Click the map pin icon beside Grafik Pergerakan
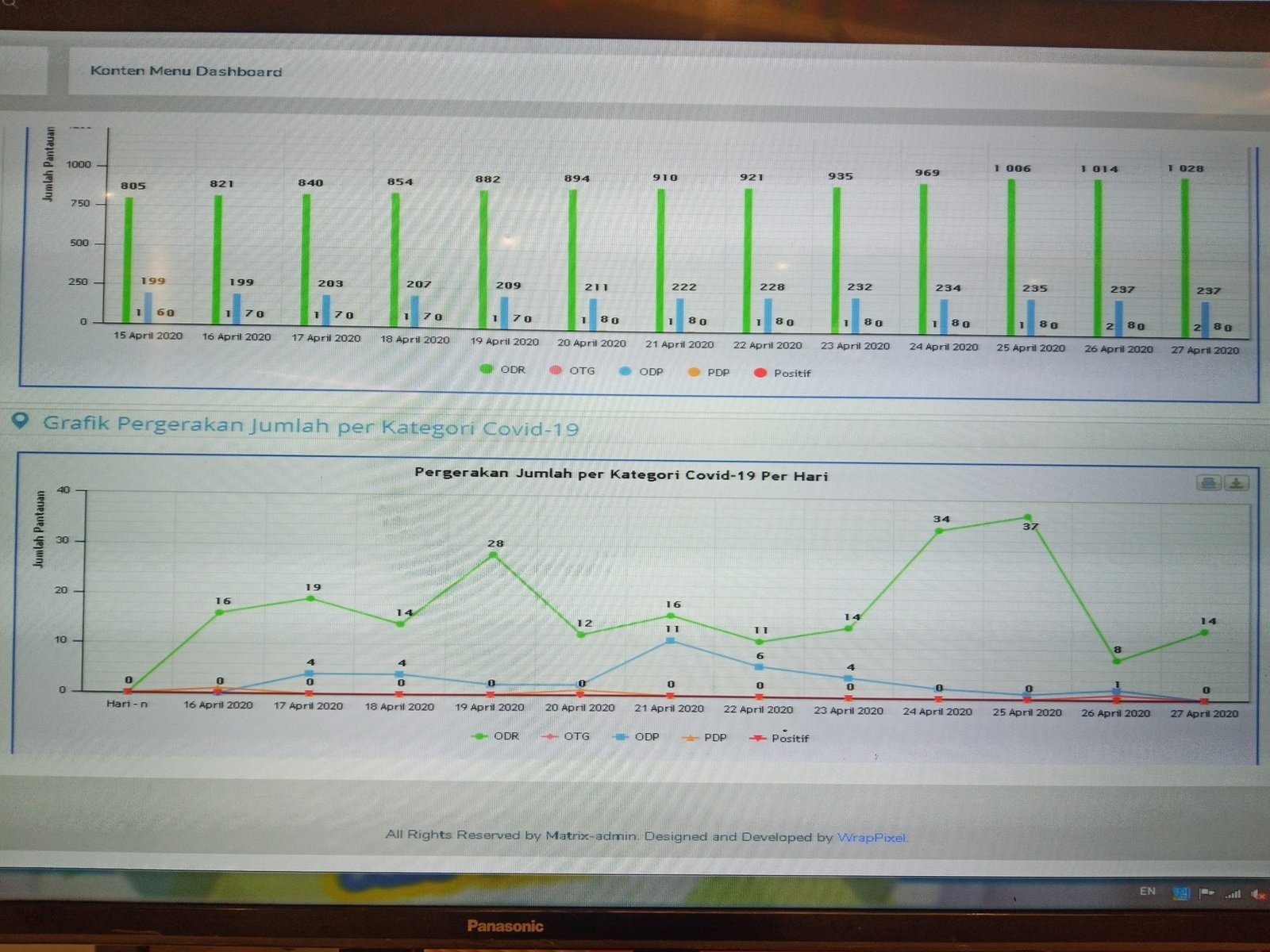Viewport: 1270px width, 952px height. 21,421
